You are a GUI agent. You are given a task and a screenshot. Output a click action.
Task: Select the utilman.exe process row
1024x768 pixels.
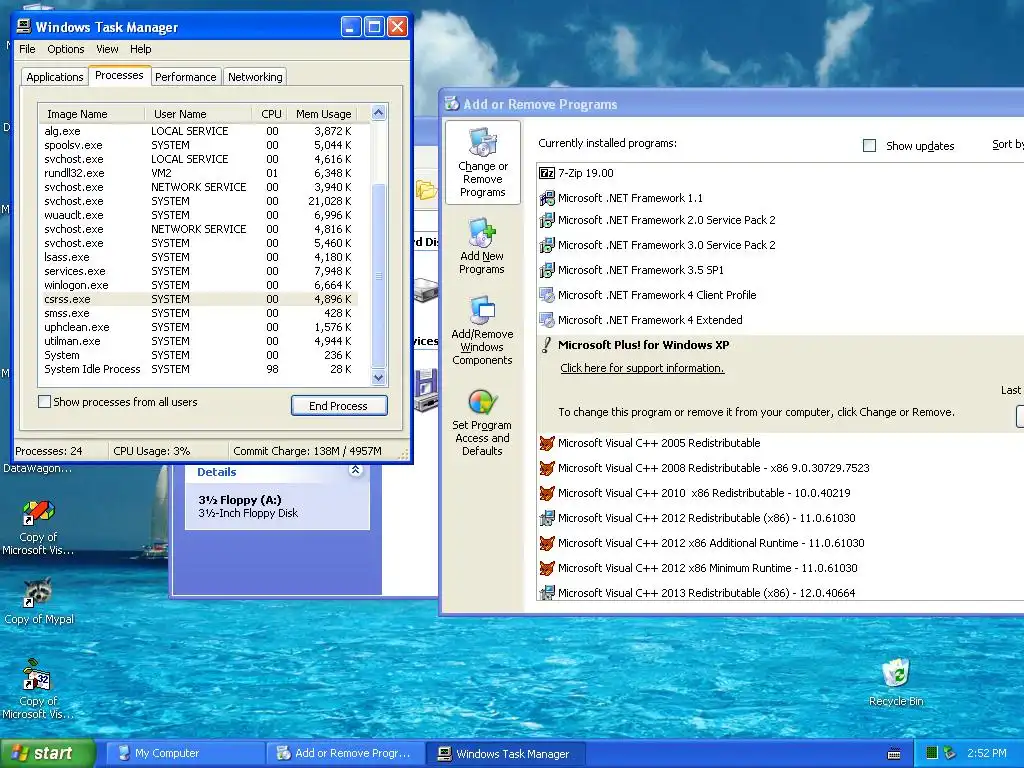click(199, 341)
